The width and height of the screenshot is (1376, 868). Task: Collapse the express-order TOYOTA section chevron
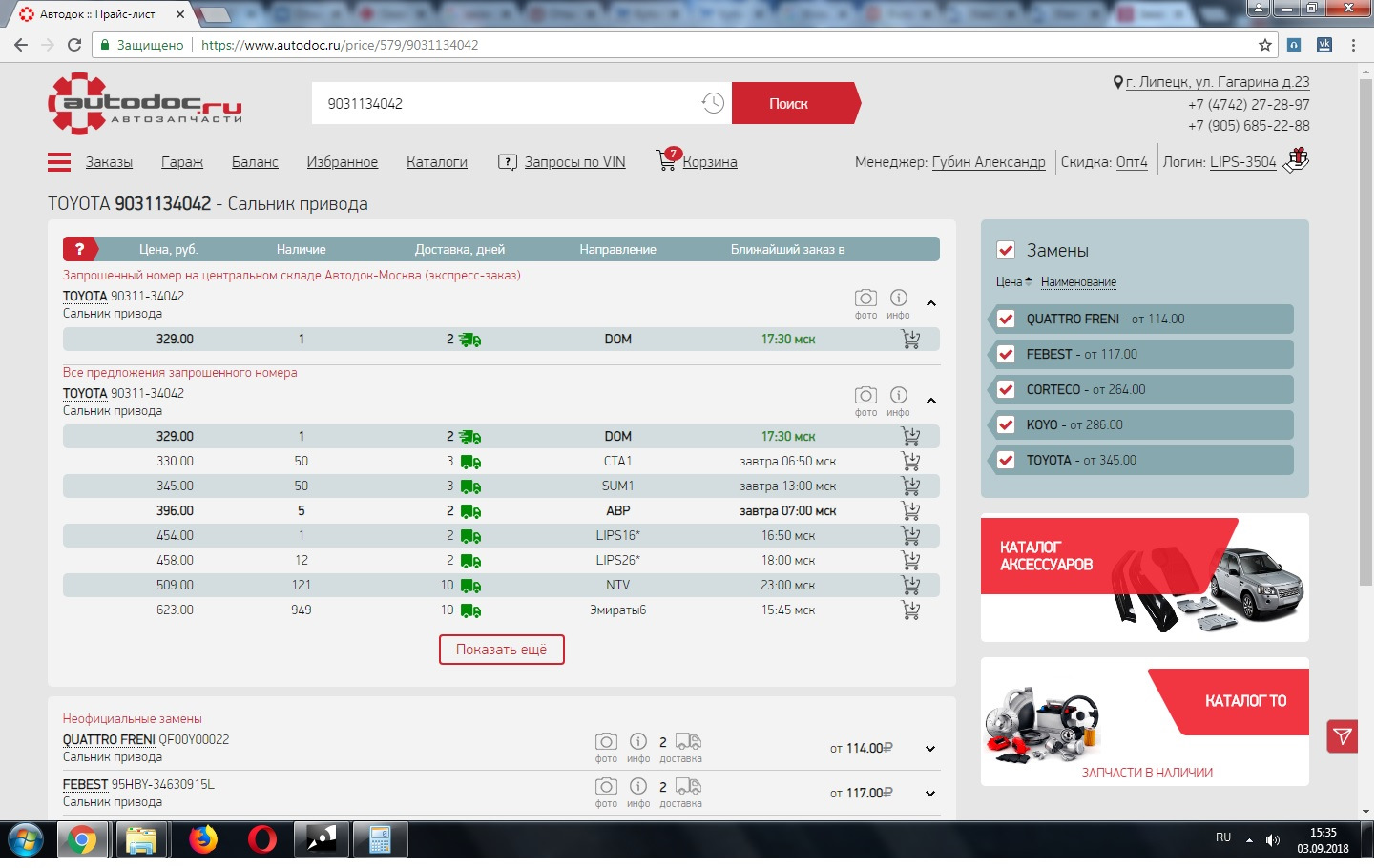931,303
